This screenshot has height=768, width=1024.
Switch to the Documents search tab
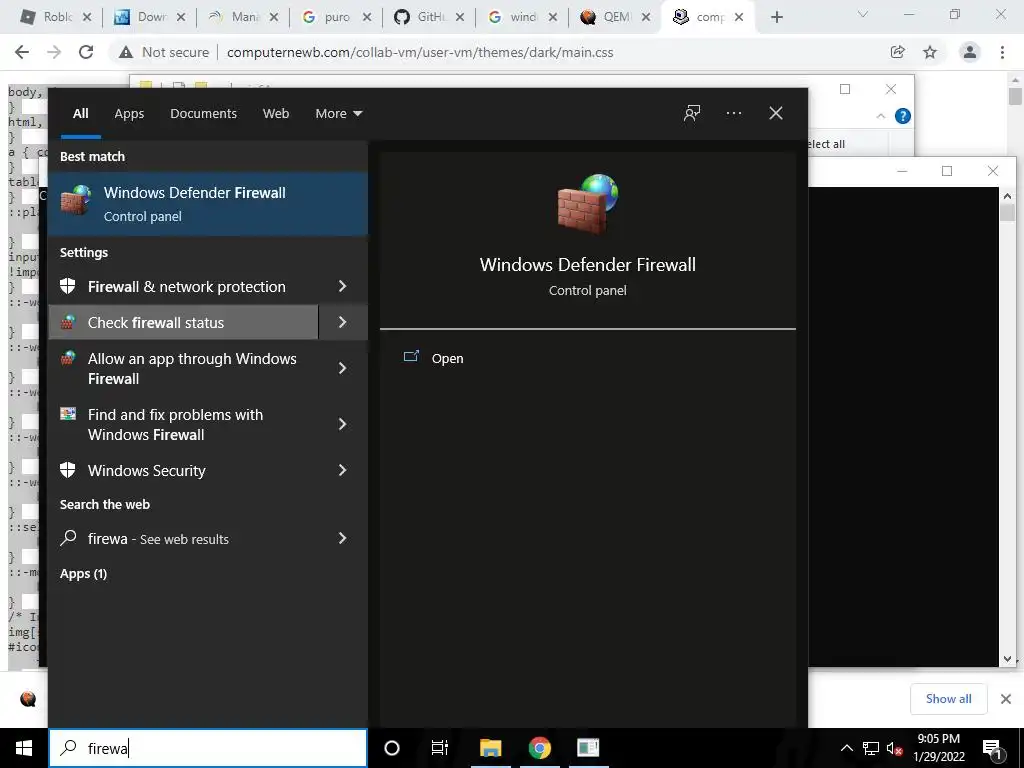(203, 114)
